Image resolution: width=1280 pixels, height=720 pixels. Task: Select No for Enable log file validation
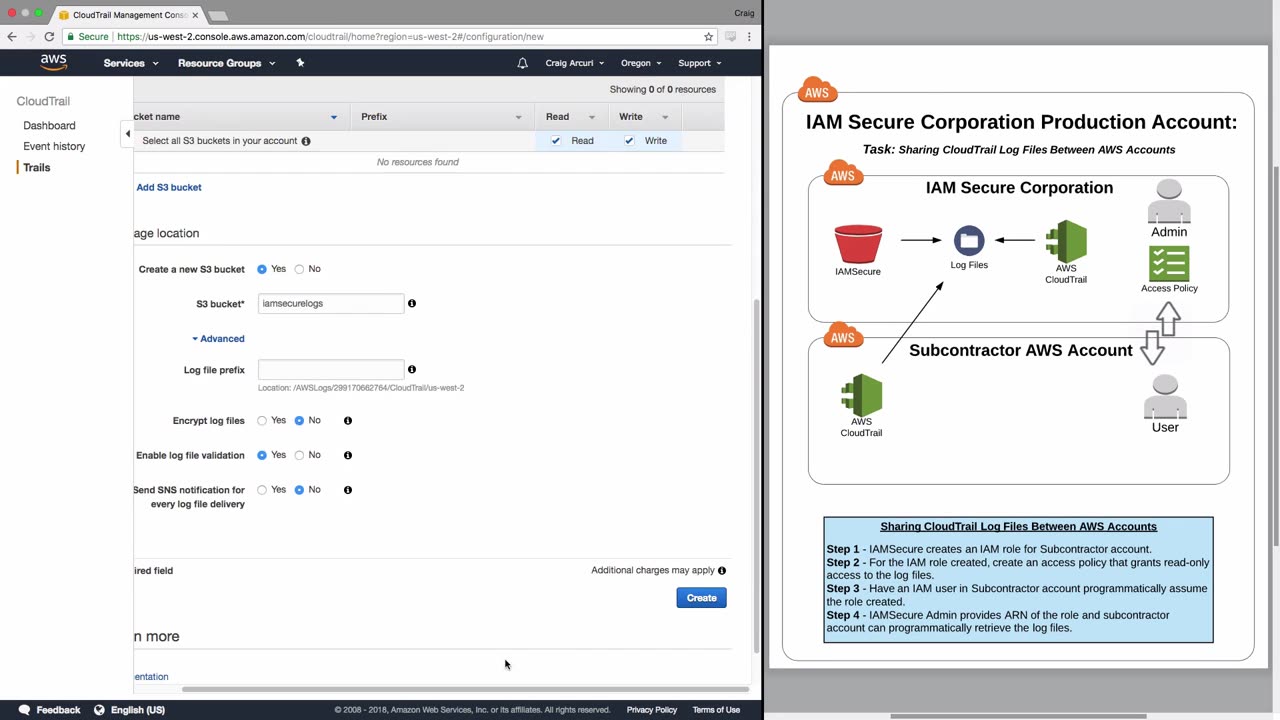click(x=299, y=456)
